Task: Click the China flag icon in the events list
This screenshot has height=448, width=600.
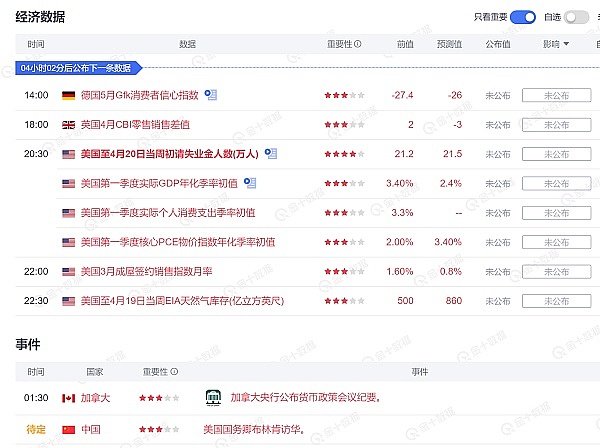Action: pos(68,429)
